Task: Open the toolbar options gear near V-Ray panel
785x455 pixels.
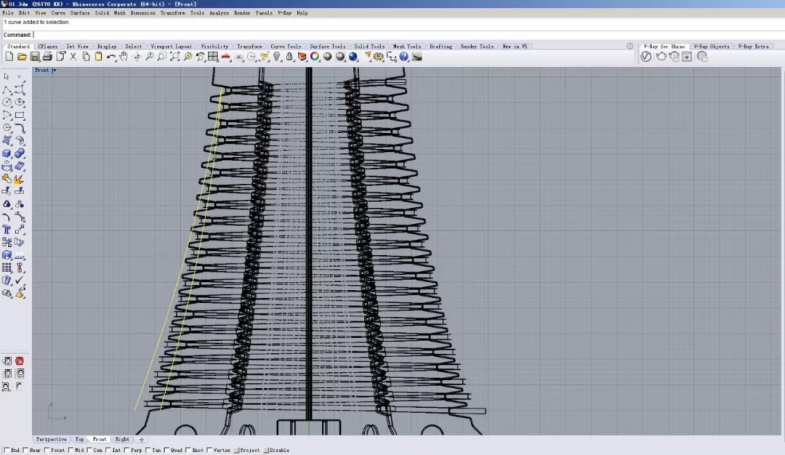Action: pos(630,46)
